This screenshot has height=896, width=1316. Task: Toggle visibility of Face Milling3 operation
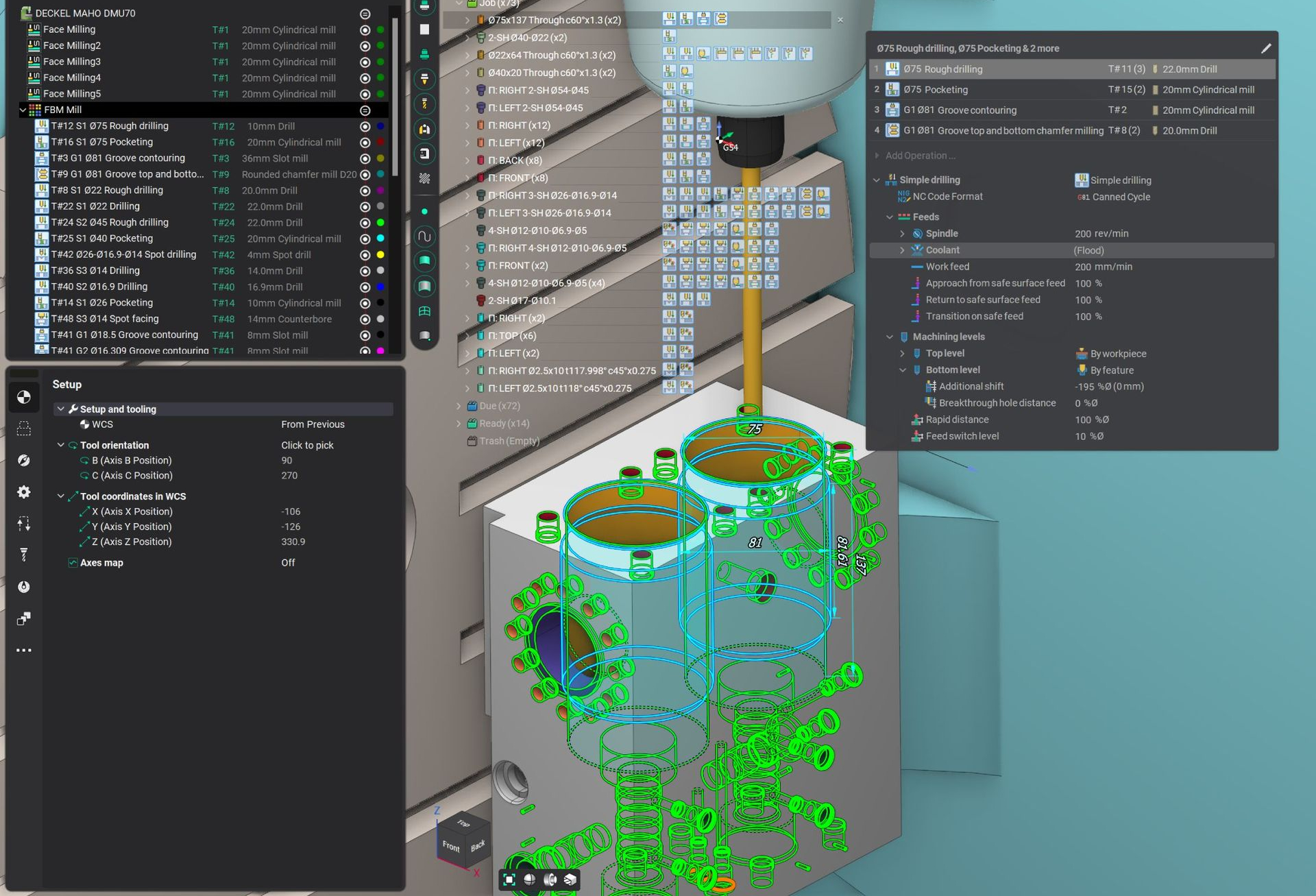pos(365,62)
